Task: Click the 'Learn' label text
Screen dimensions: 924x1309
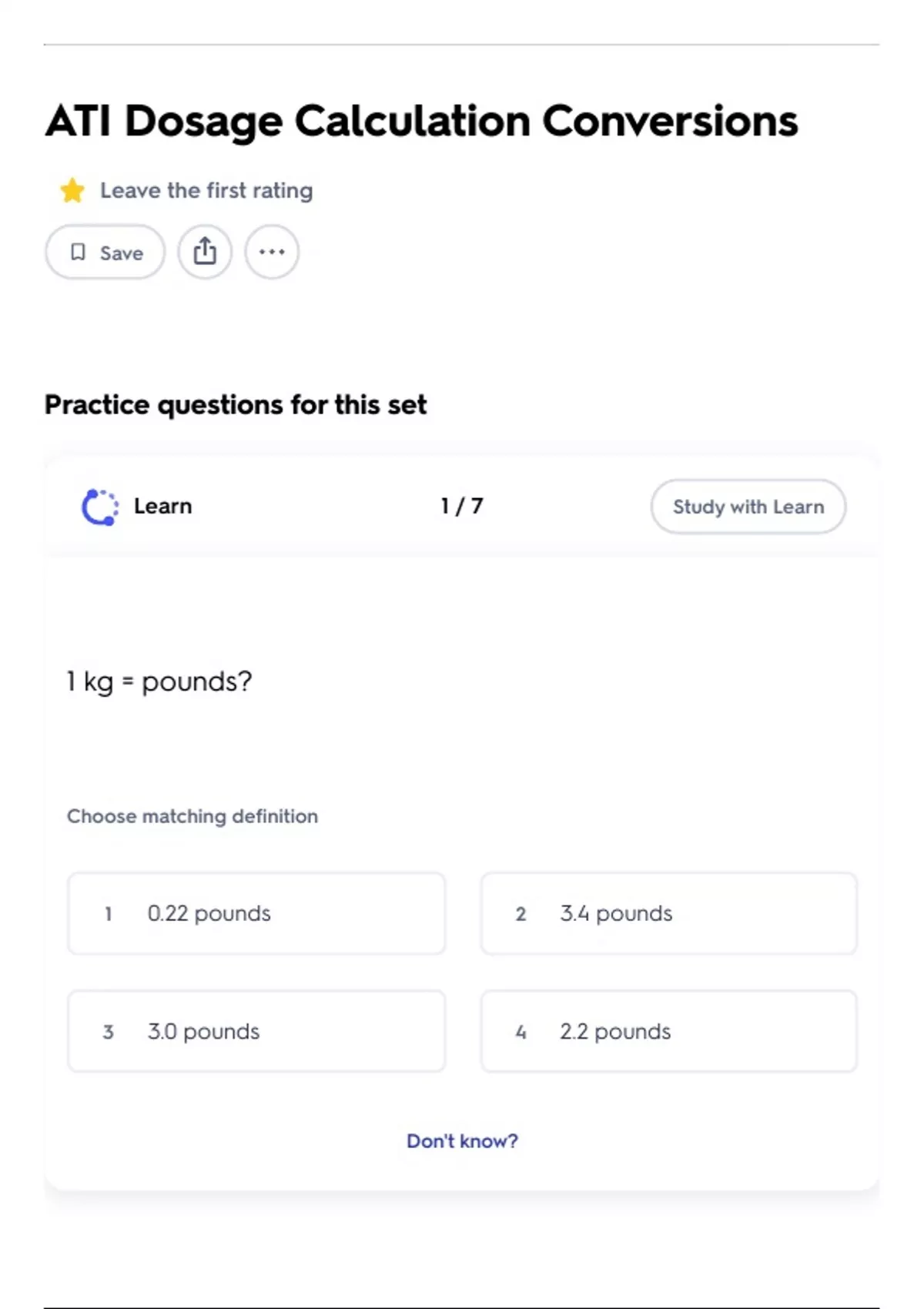Action: pos(162,506)
